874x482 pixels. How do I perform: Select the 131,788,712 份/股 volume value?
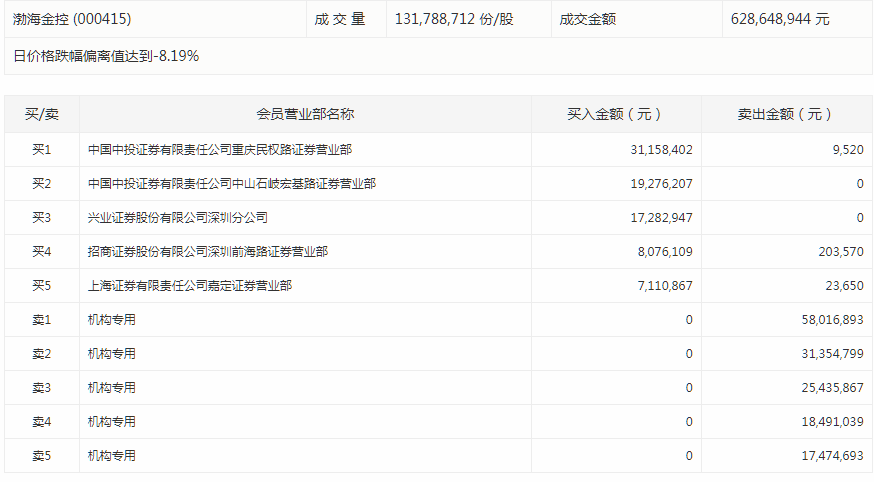coord(454,19)
